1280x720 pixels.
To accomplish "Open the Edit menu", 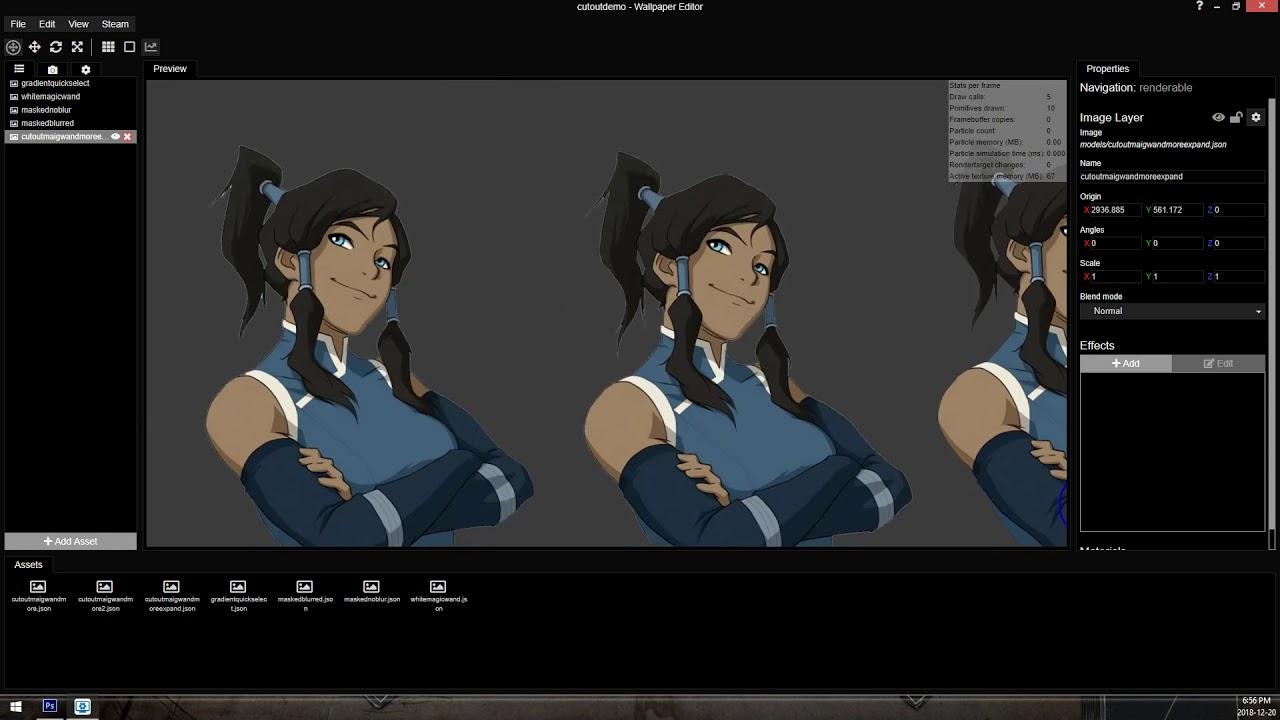I will tap(47, 24).
